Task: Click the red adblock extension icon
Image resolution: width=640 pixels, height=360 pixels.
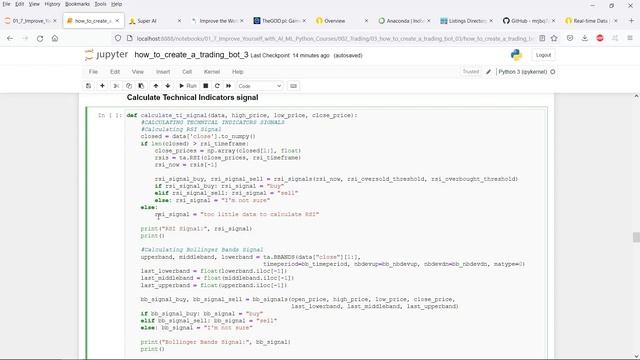Action: click(x=600, y=38)
